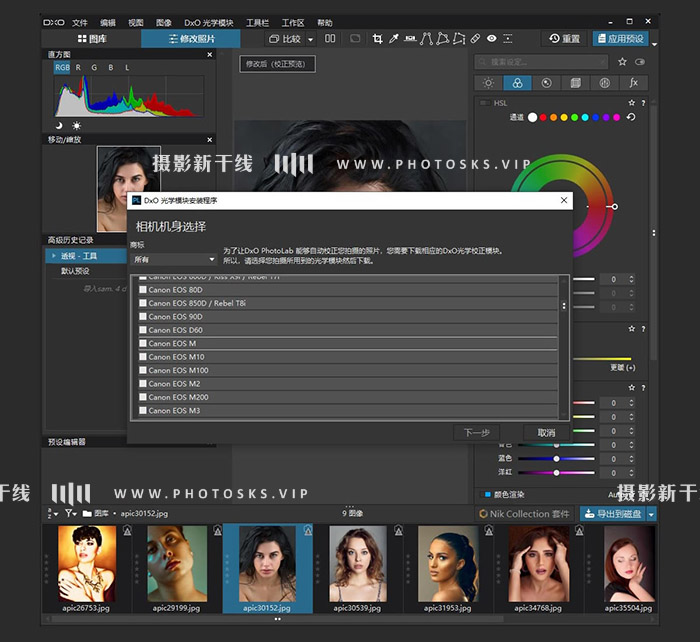The image size is (700, 642).
Task: Open the brand dropdown showing 所有
Action: tap(173, 259)
